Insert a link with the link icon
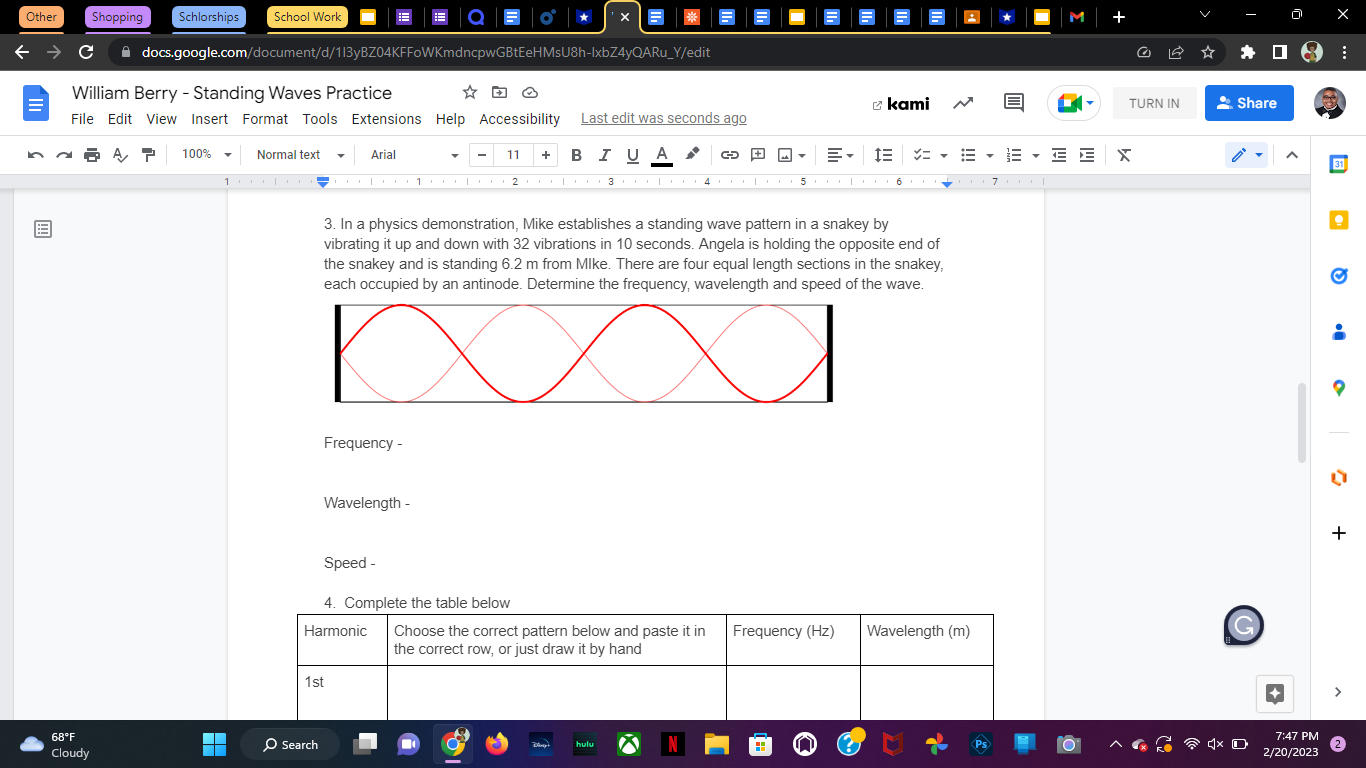 [730, 155]
